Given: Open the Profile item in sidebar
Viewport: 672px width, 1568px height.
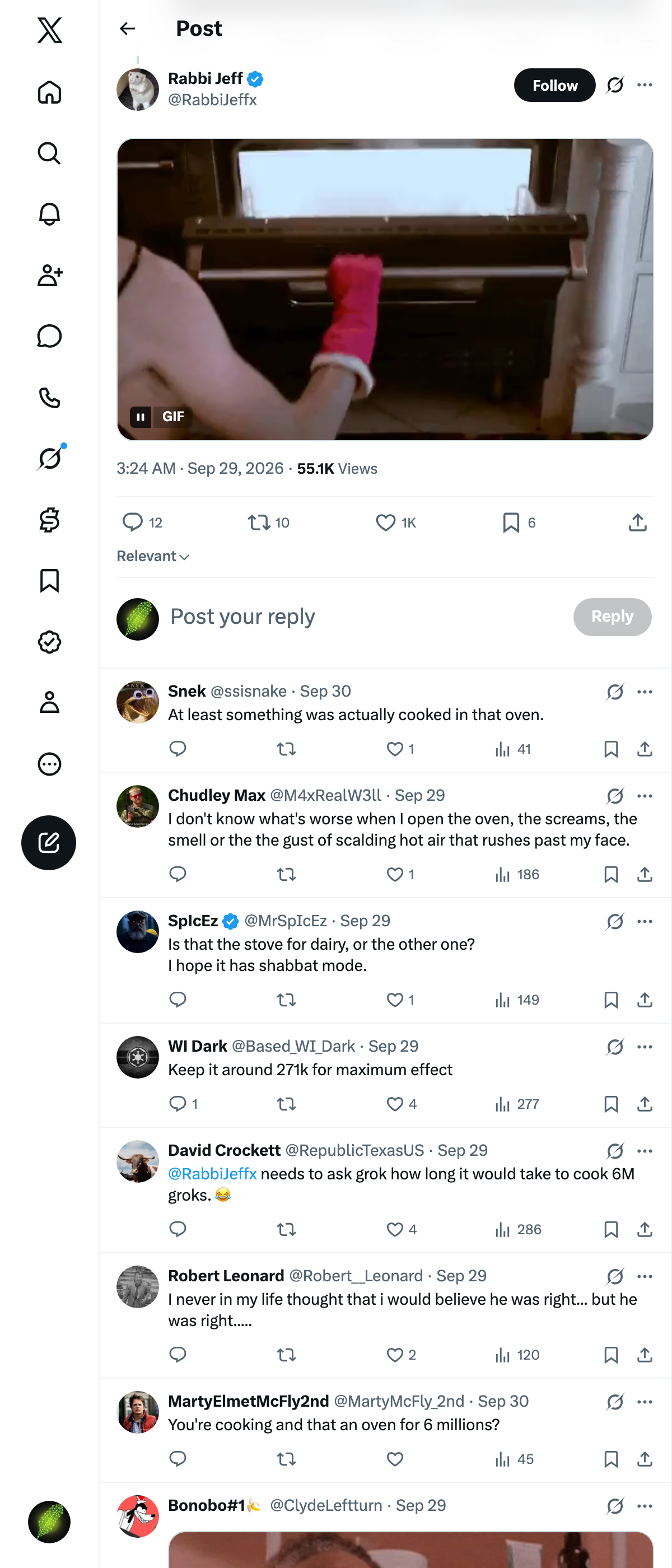Looking at the screenshot, I should 49,702.
